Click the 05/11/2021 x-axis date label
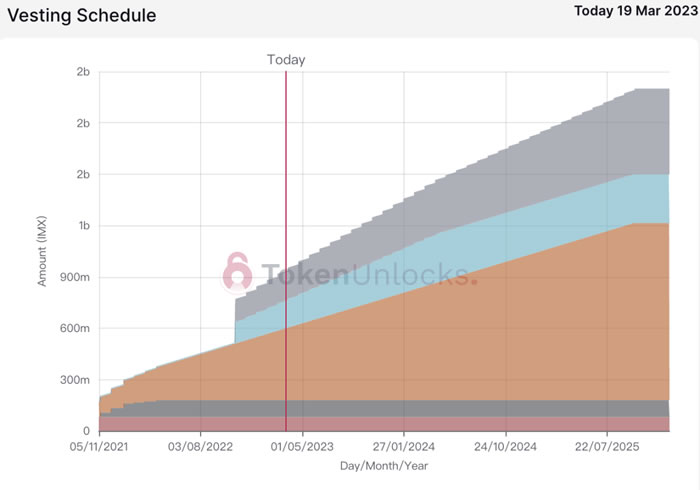Screen dimensions: 700x490 (100, 446)
